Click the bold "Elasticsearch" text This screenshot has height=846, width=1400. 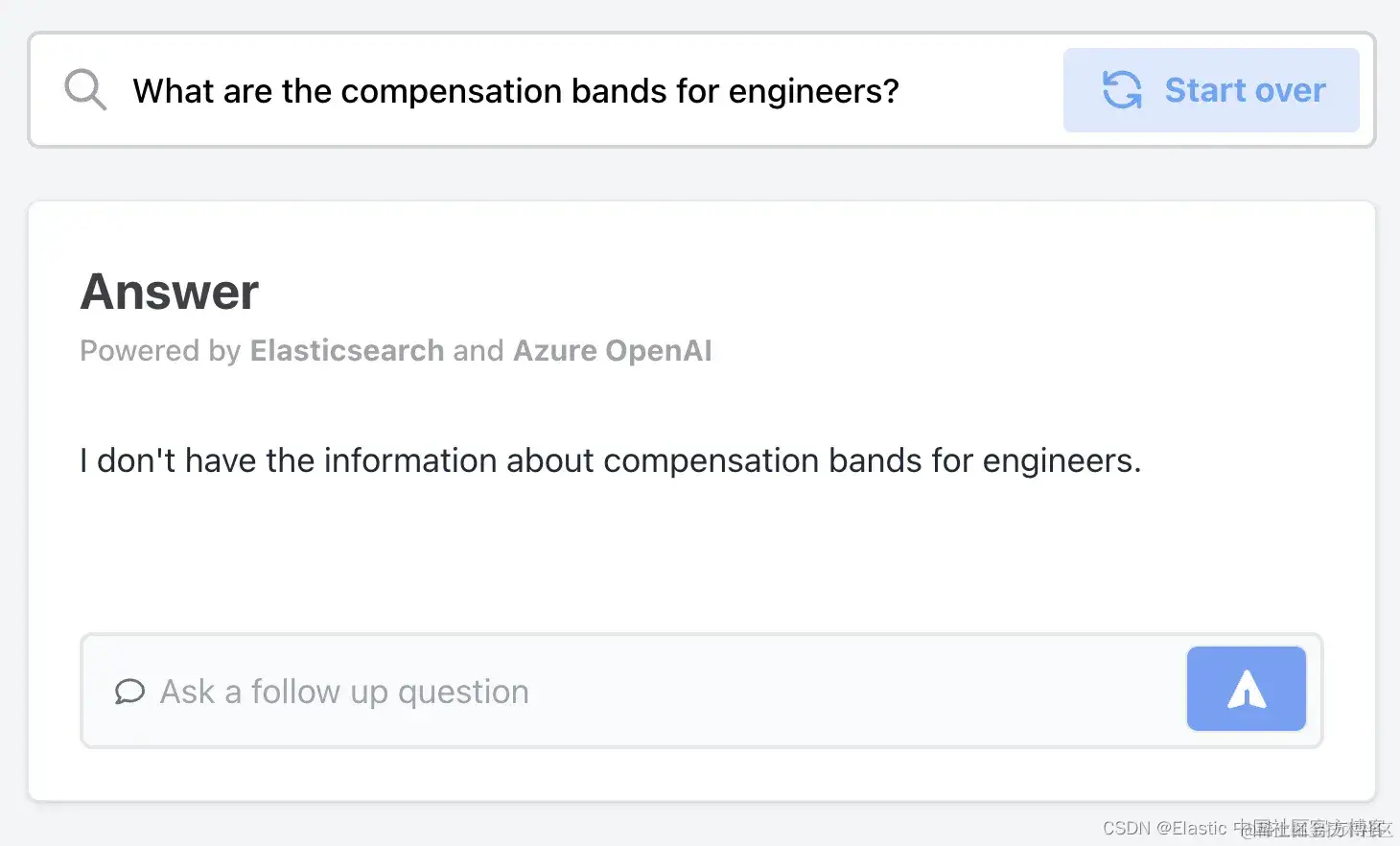[347, 351]
